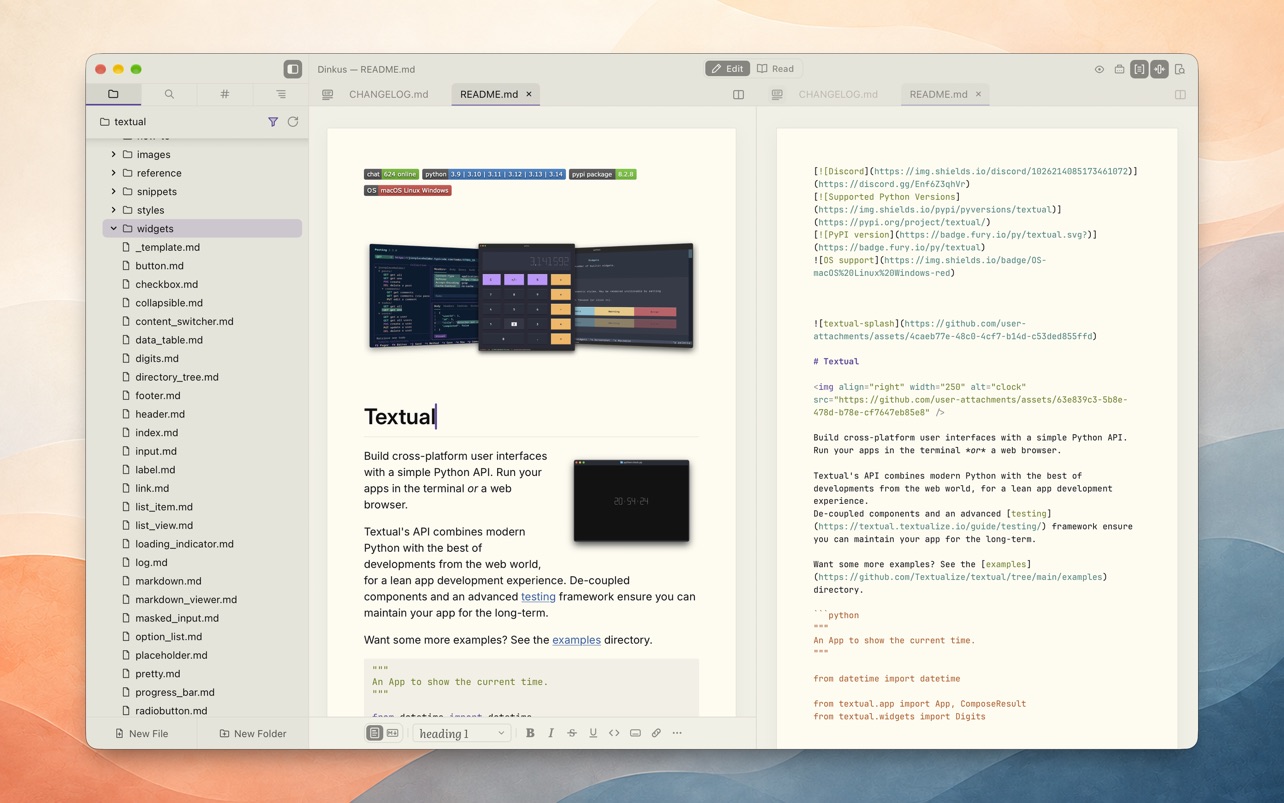Insert a link with chain icon
The height and width of the screenshot is (803, 1284).
click(656, 733)
